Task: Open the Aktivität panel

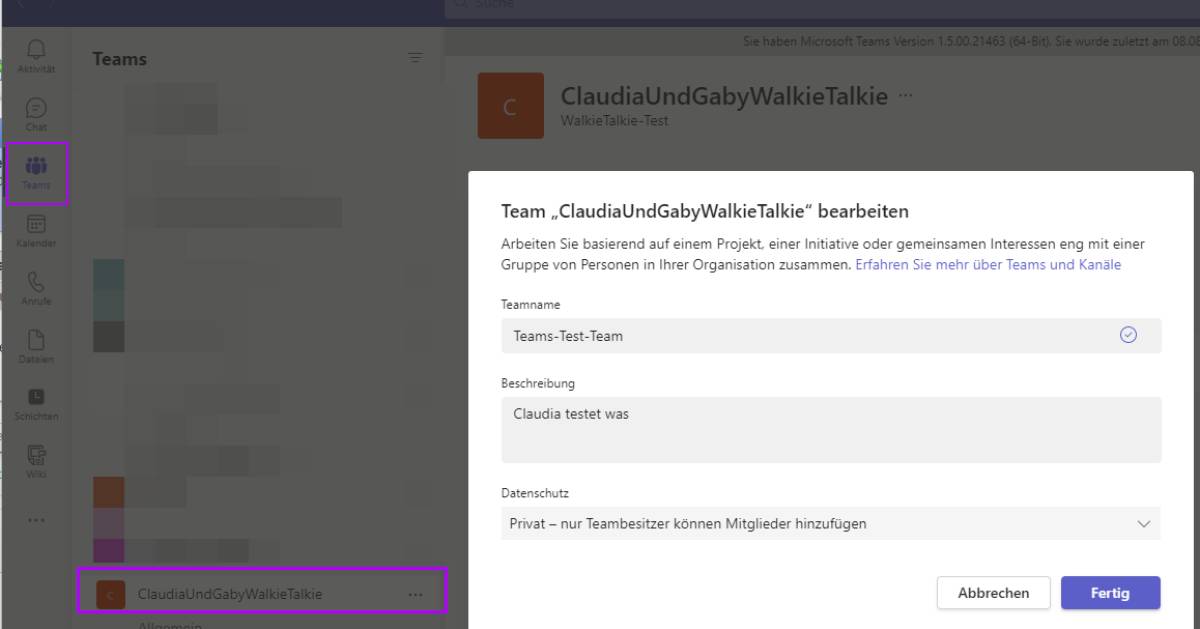Action: tap(36, 55)
